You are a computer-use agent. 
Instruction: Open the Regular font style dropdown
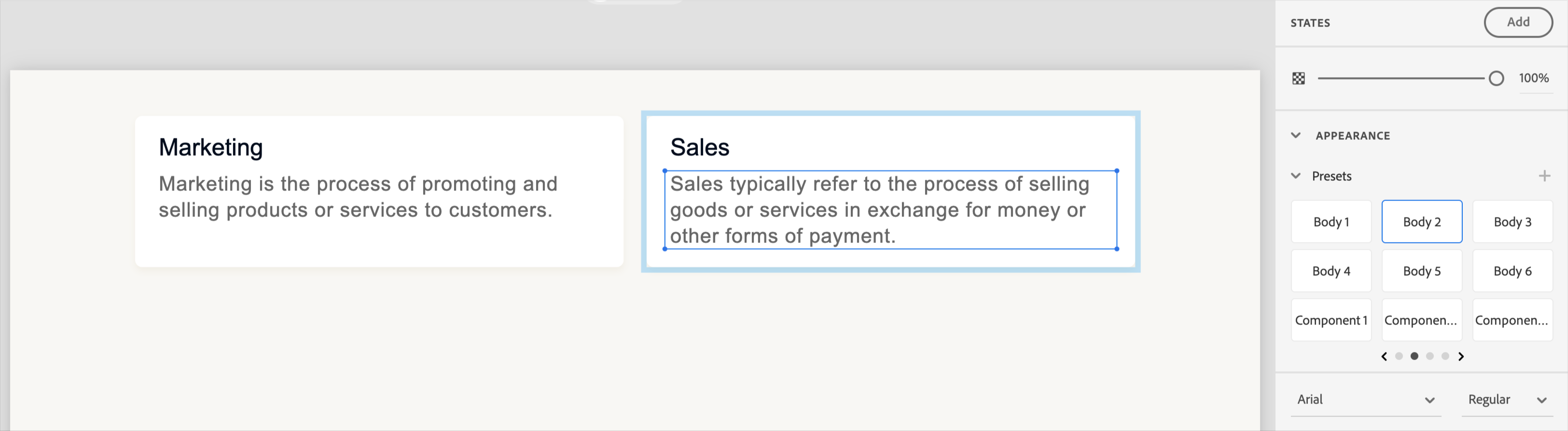tap(1507, 399)
